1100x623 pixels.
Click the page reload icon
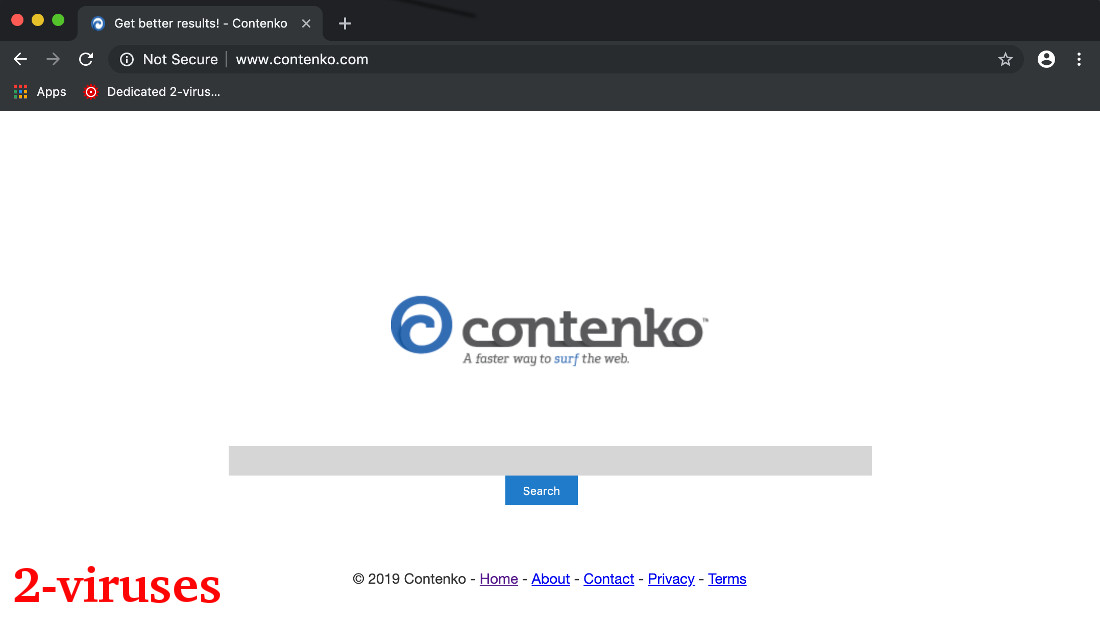(86, 59)
